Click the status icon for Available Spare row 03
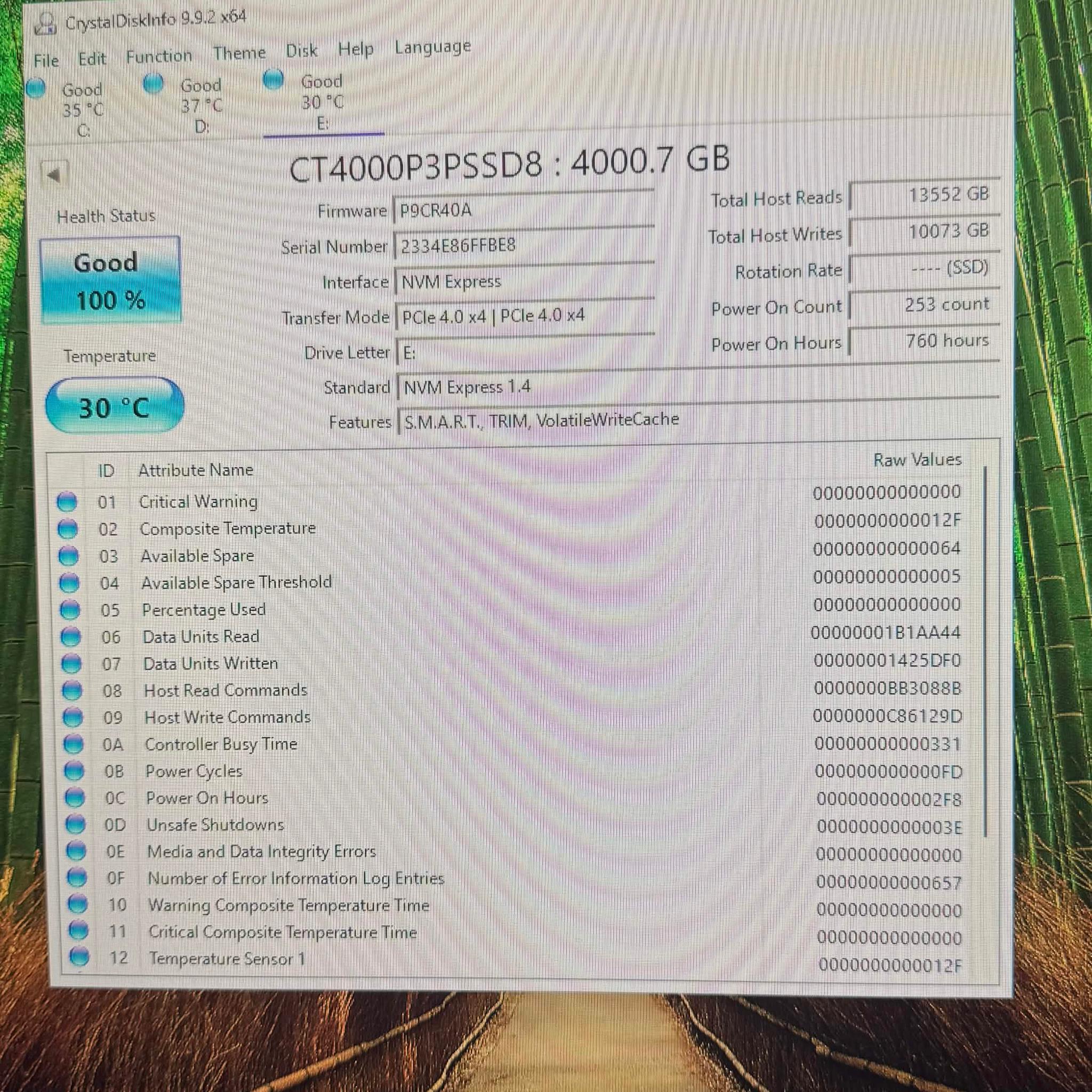The height and width of the screenshot is (1092, 1092). 68,556
